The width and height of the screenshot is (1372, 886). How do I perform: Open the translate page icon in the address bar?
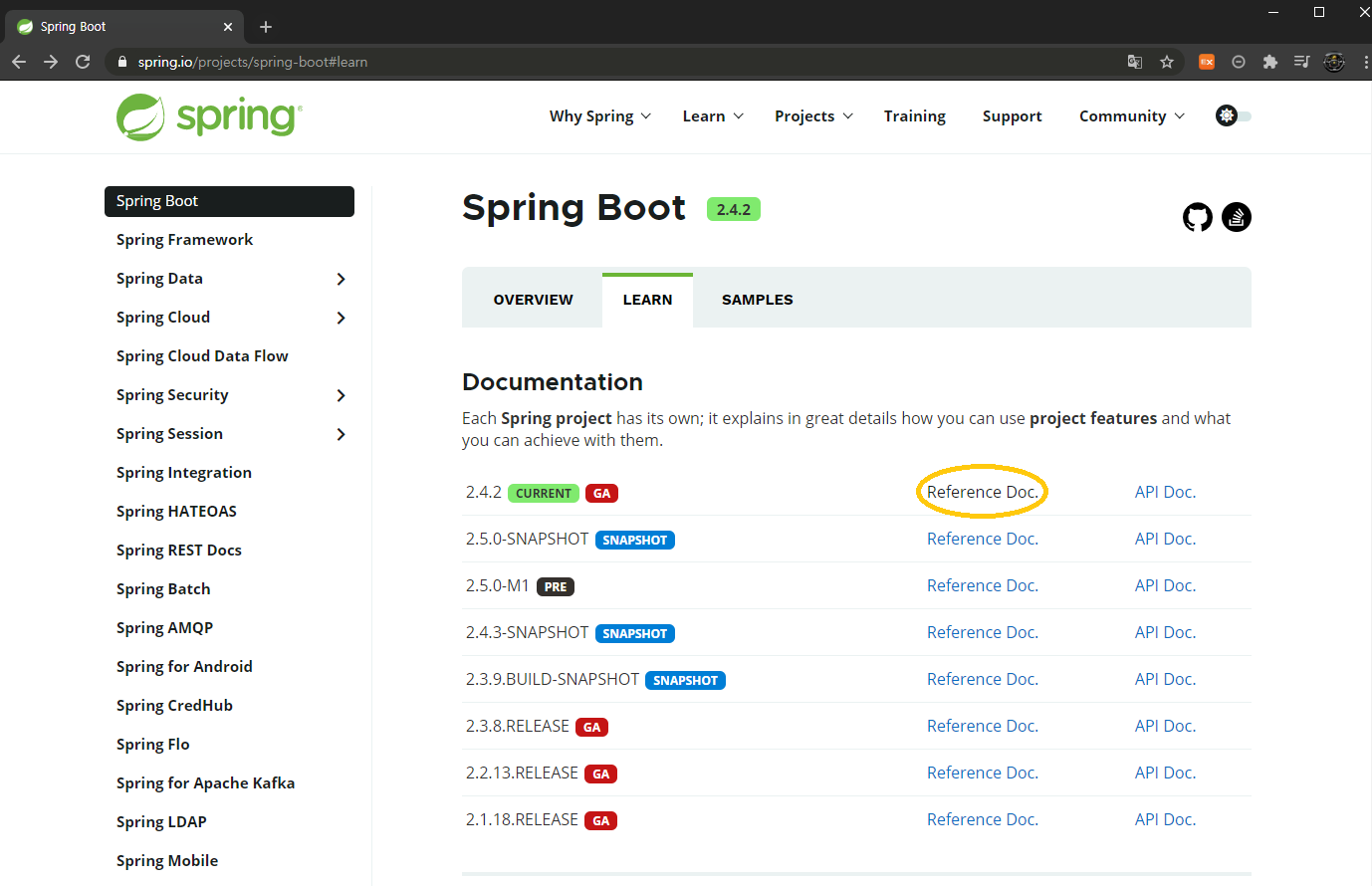[x=1135, y=62]
